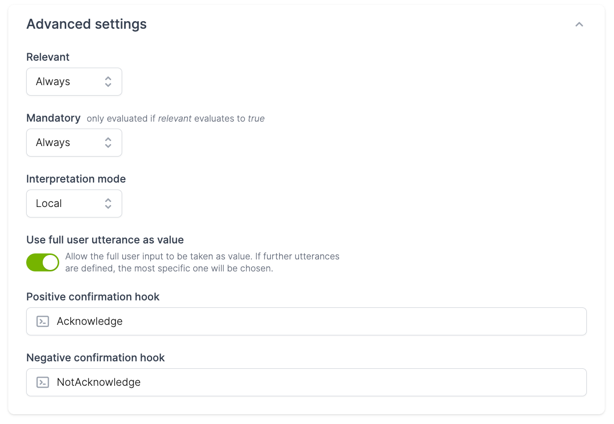Image resolution: width=614 pixels, height=424 pixels.
Task: Click the terminal icon beside Acknowledge
Action: (x=43, y=321)
